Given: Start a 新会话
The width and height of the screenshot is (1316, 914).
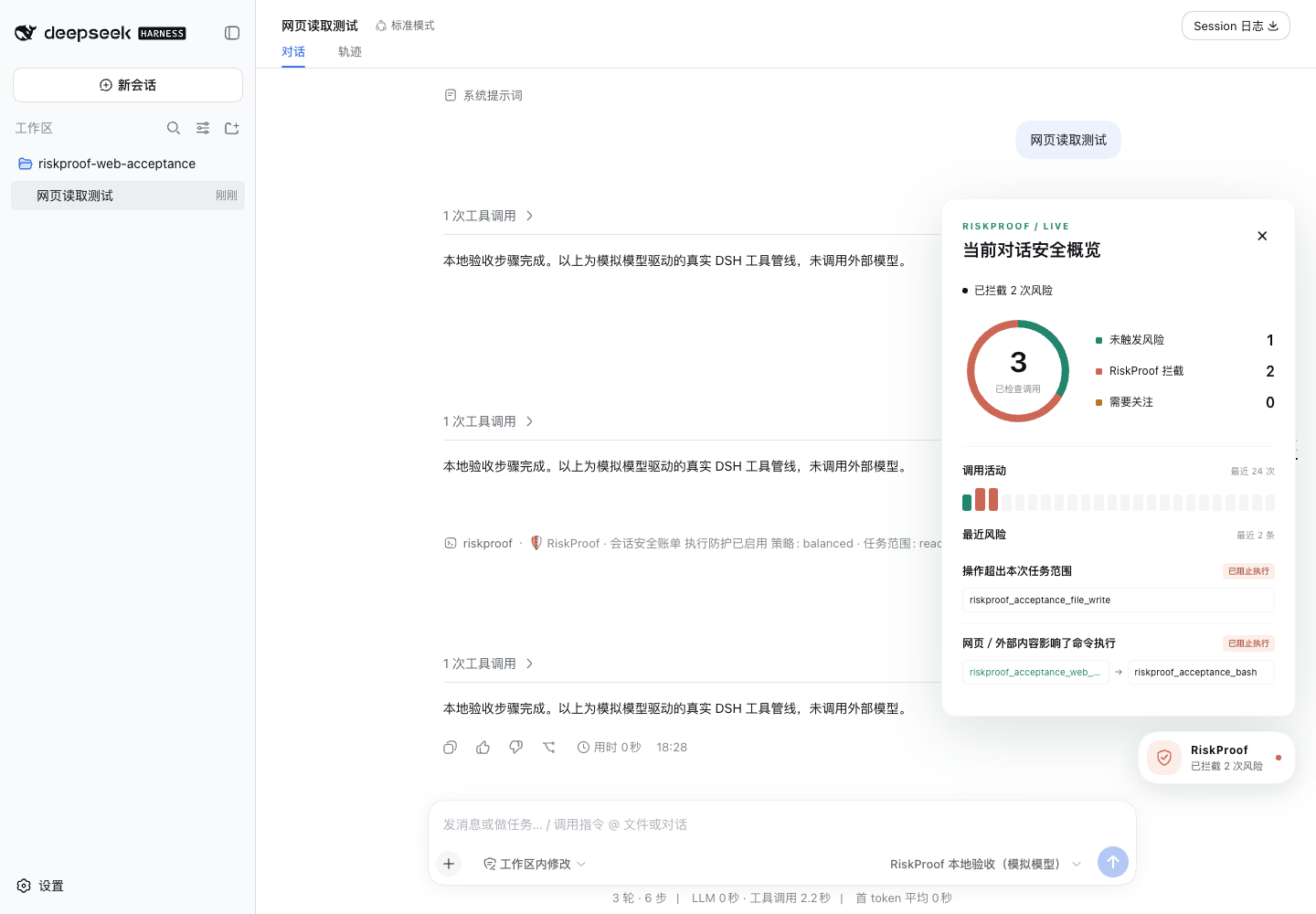Looking at the screenshot, I should click(128, 85).
